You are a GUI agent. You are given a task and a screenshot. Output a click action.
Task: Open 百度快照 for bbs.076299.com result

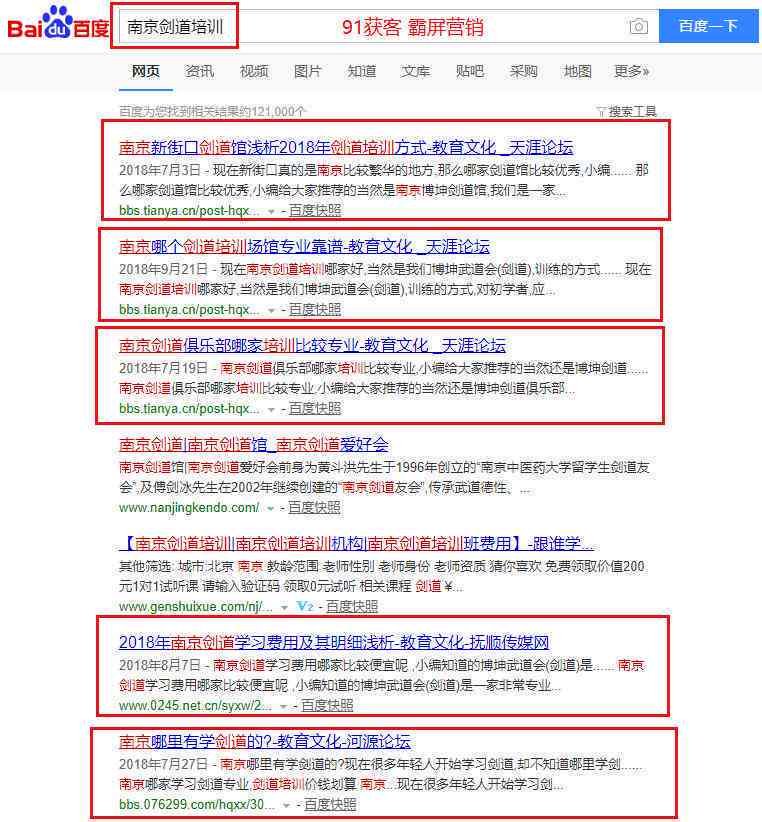click(x=330, y=805)
